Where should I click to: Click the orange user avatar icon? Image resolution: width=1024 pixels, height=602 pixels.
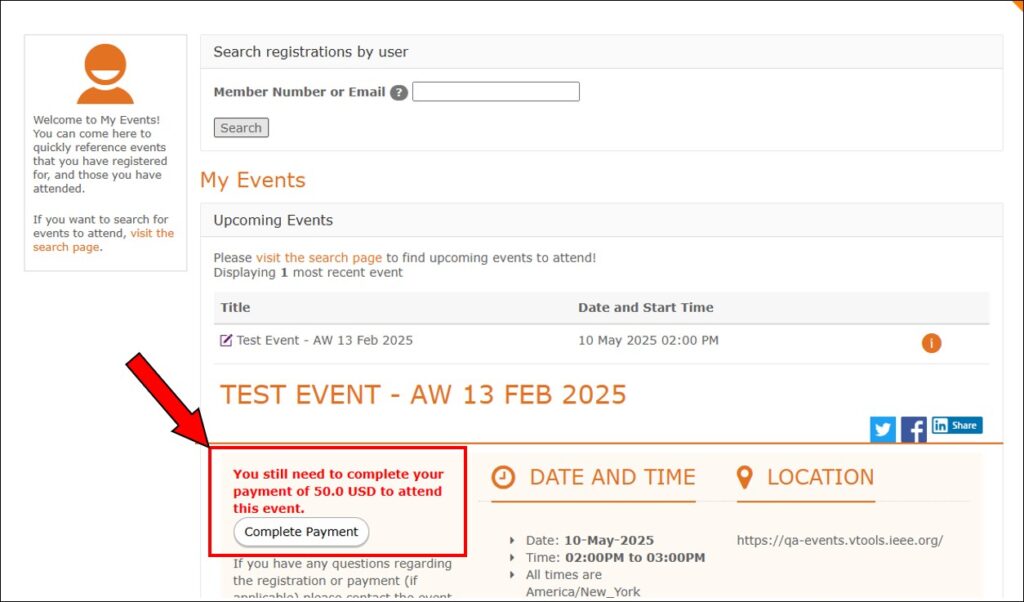click(105, 74)
